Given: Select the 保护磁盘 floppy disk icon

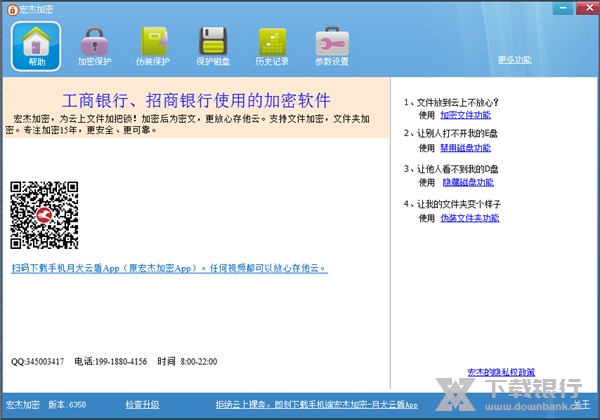Looking at the screenshot, I should pos(213,46).
